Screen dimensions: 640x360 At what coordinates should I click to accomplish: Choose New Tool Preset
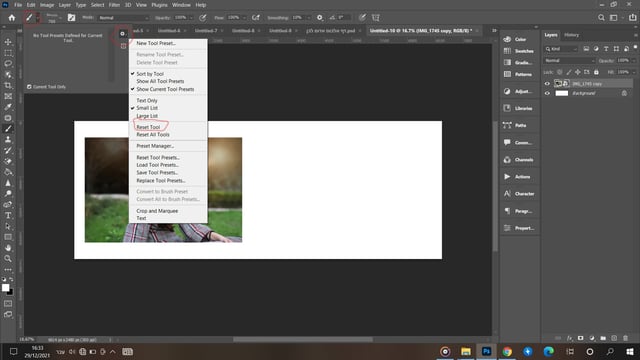pyautogui.click(x=156, y=43)
